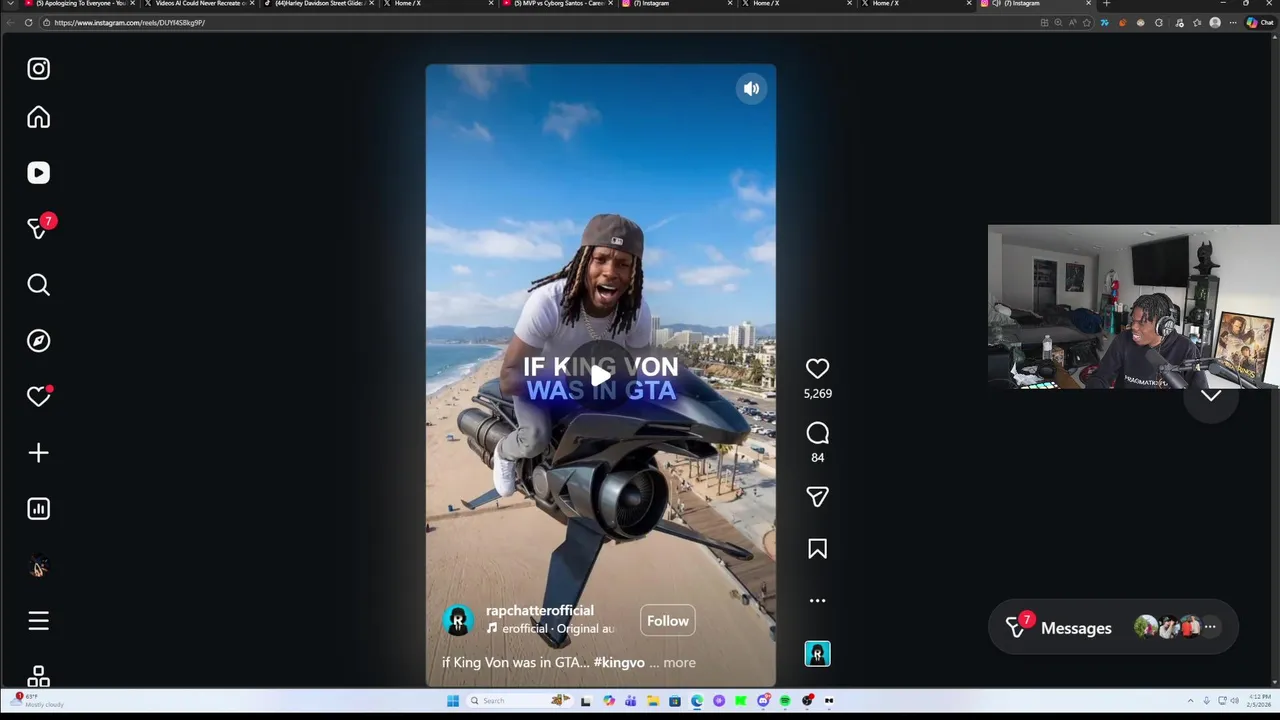Viewport: 1280px width, 720px height.
Task: Open browser settings three-dot menu
Action: click(x=1233, y=23)
